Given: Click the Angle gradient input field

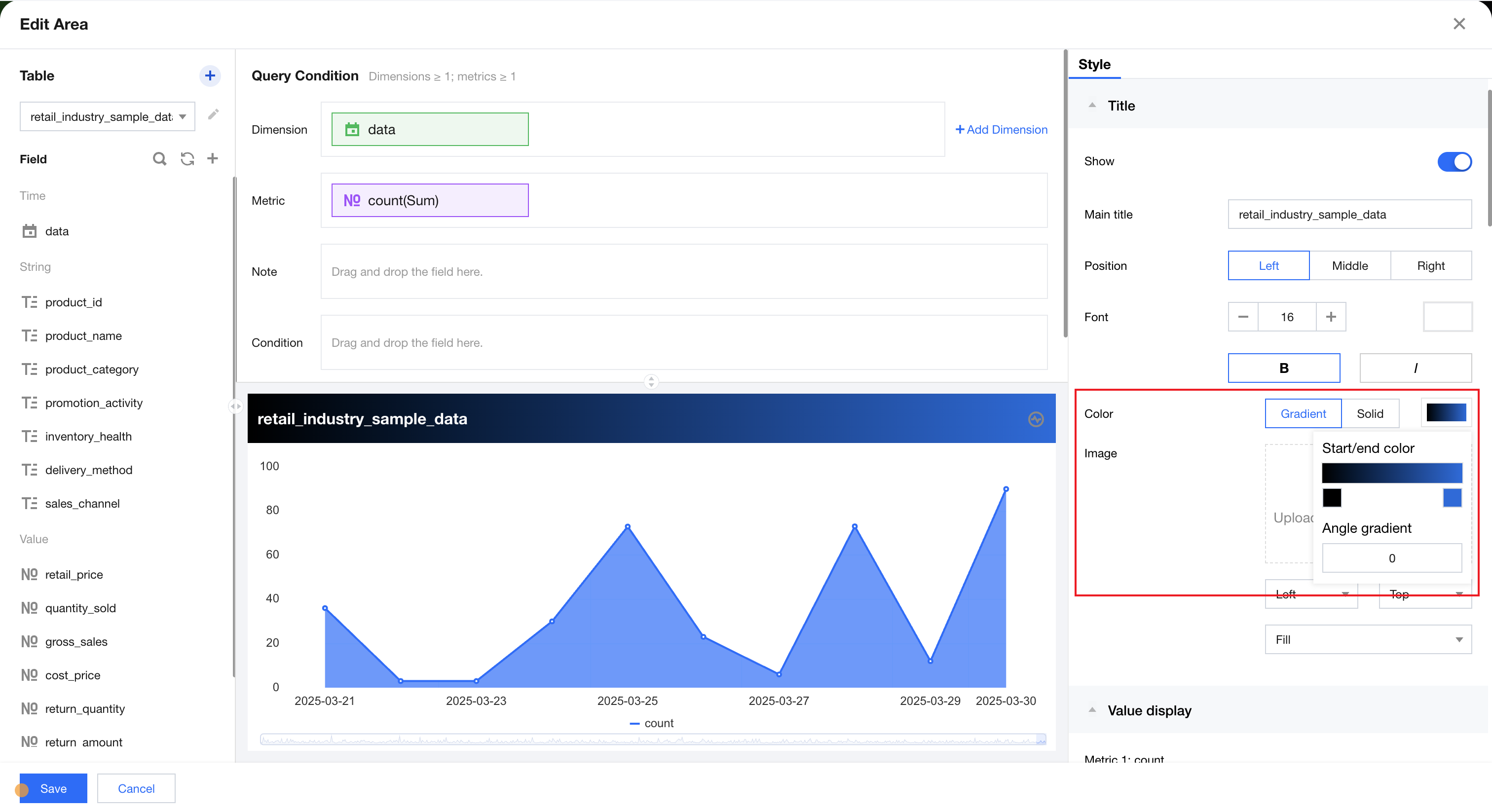Looking at the screenshot, I should tap(1391, 558).
